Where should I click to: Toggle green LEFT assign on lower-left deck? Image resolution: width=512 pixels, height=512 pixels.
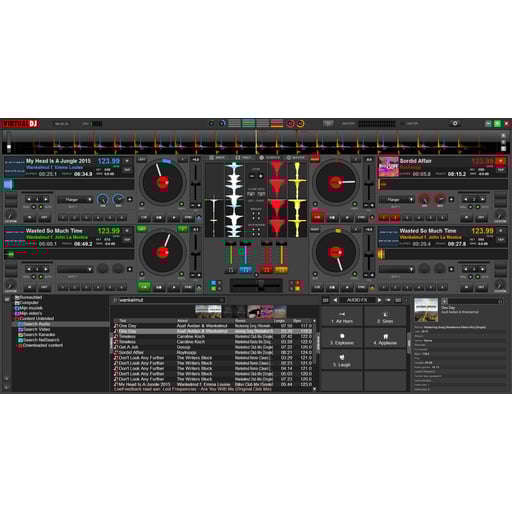tap(142, 229)
